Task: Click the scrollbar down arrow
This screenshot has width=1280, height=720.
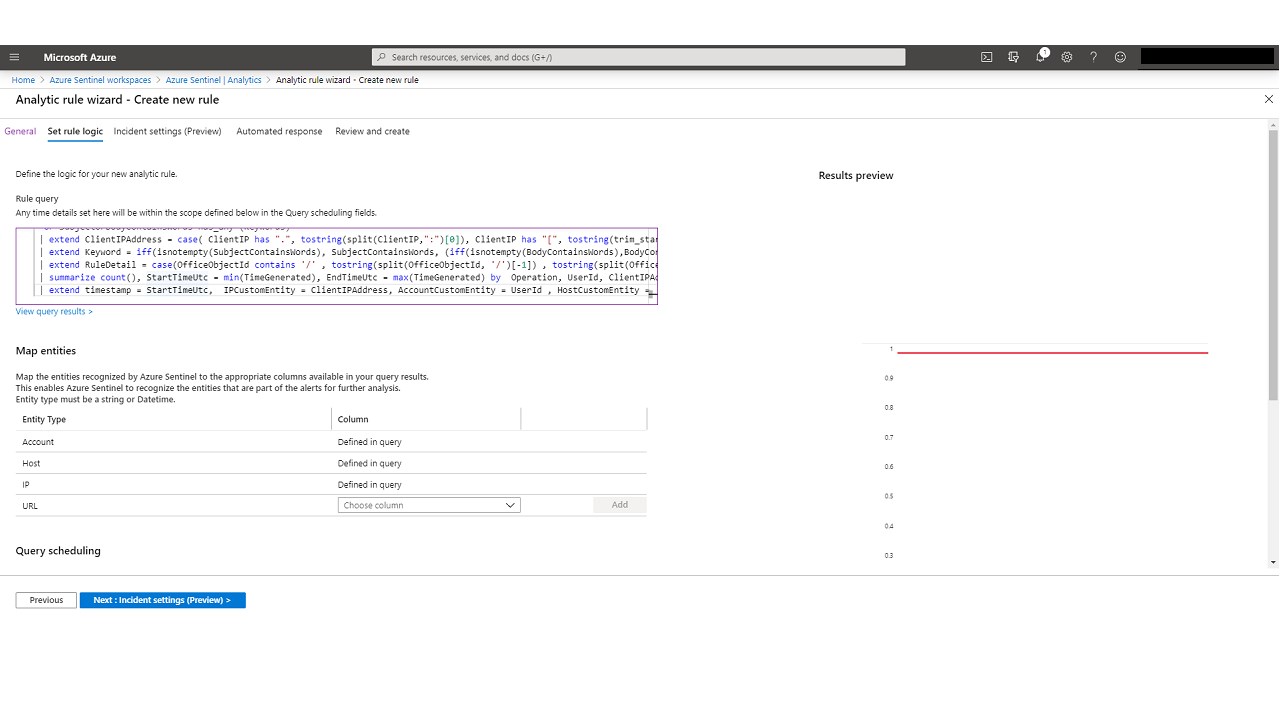Action: click(1273, 562)
